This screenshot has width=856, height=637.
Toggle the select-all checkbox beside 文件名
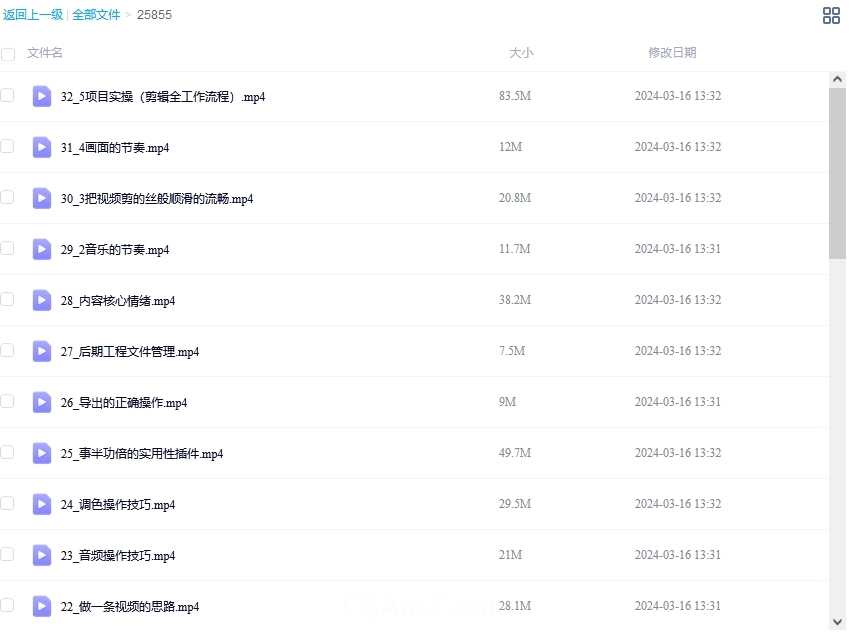(x=8, y=54)
